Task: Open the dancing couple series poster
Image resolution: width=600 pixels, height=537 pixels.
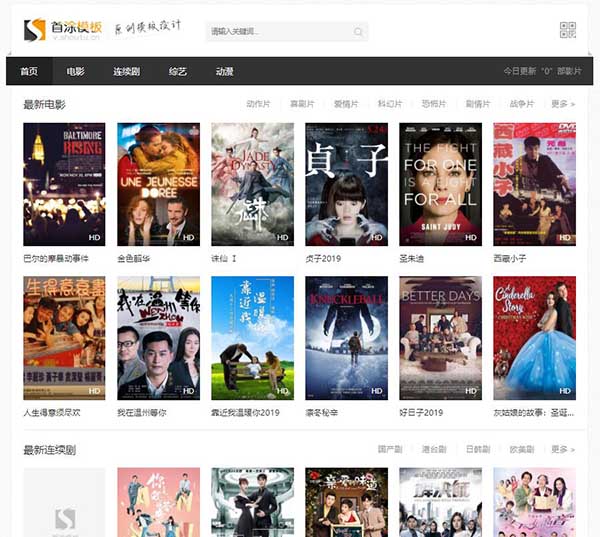Action: click(253, 502)
